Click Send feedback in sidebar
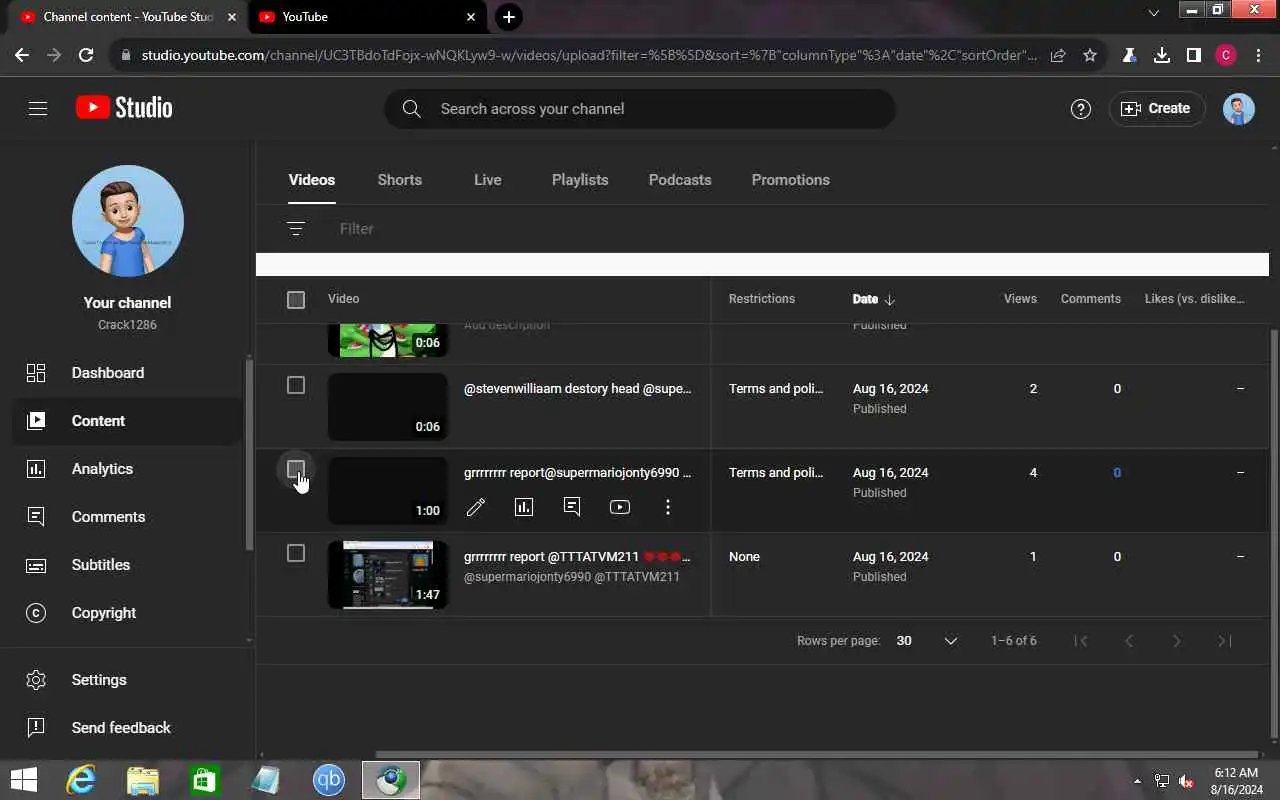 tap(127, 728)
